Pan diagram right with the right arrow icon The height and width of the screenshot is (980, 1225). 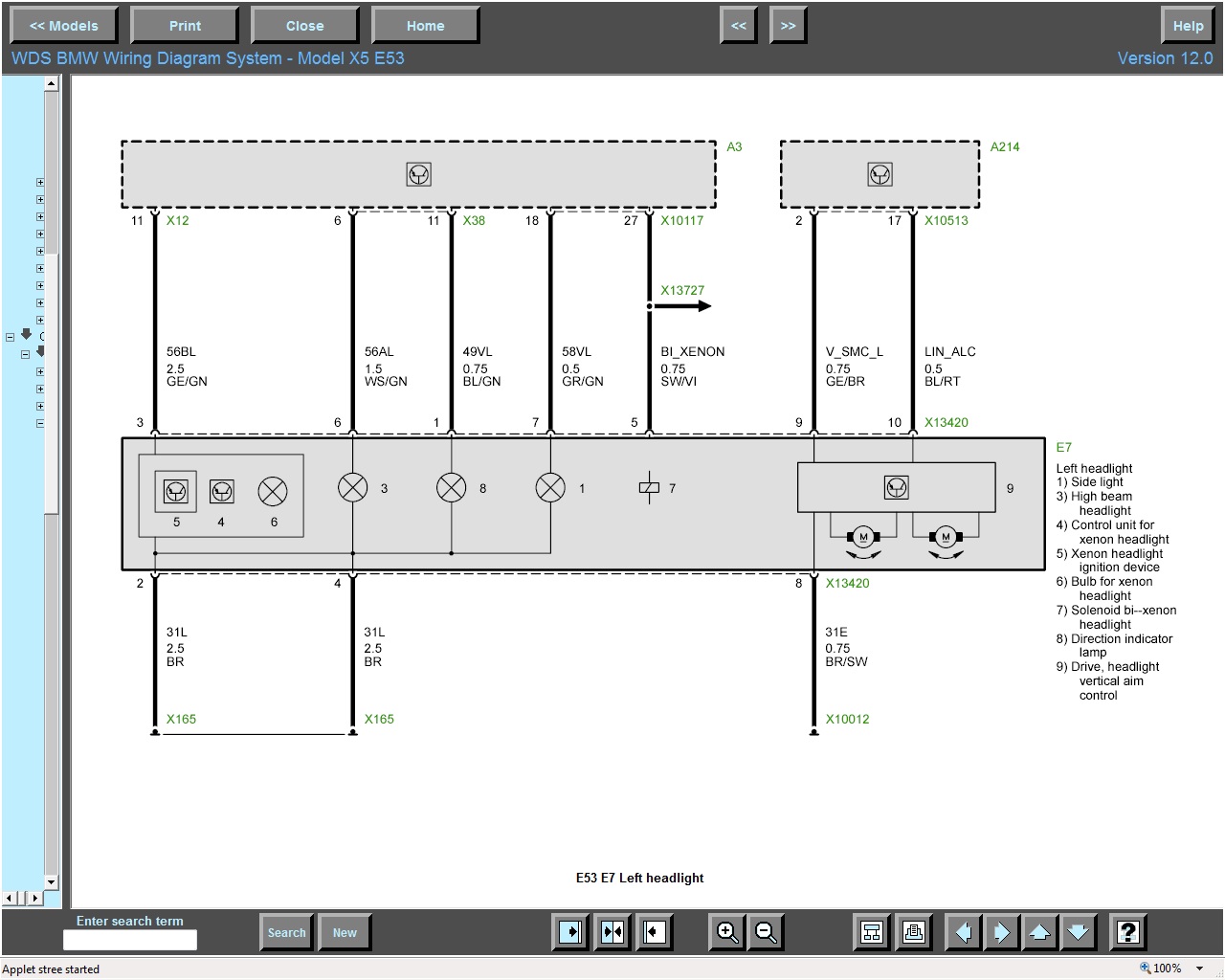(1001, 932)
